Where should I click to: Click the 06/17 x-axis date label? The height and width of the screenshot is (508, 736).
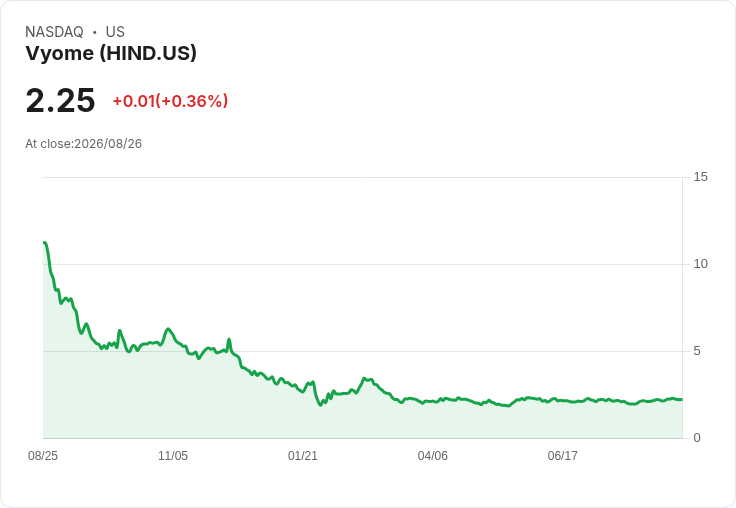click(x=562, y=456)
